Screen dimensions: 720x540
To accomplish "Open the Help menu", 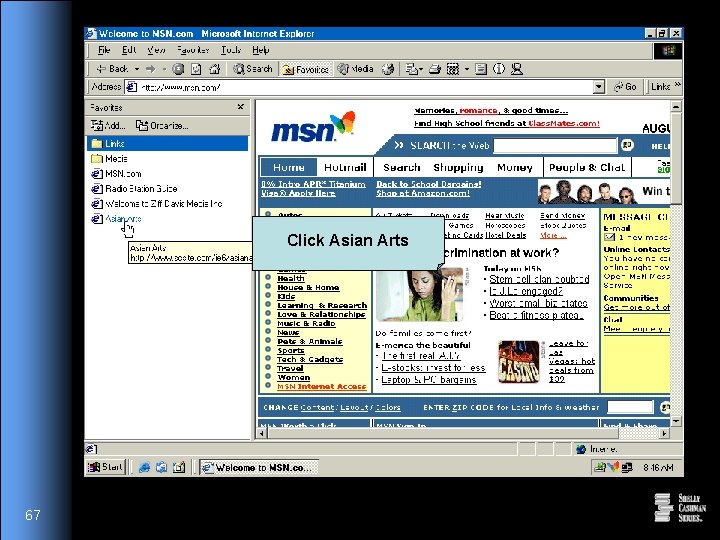I will coord(260,50).
